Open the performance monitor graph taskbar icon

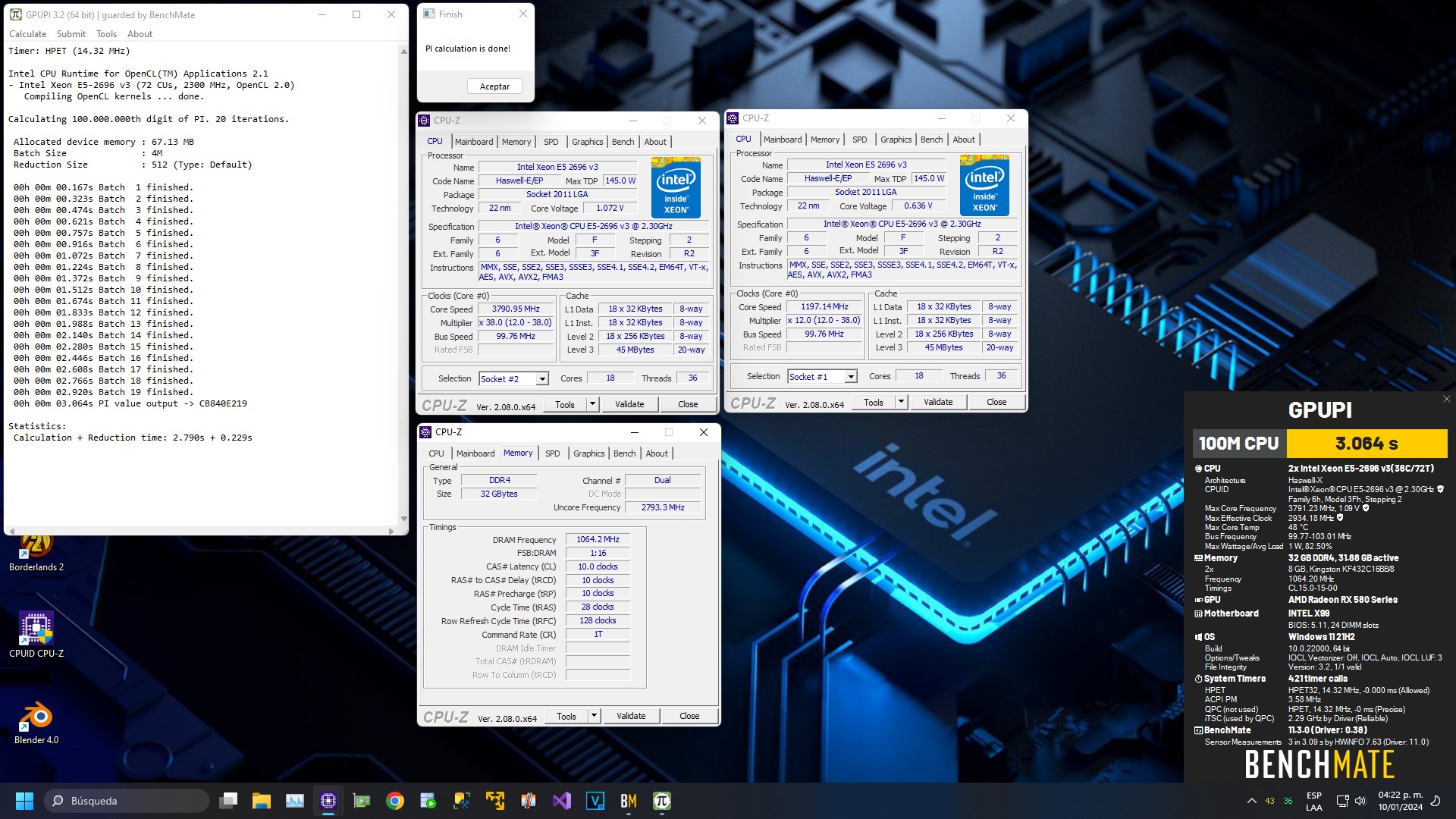click(x=295, y=801)
